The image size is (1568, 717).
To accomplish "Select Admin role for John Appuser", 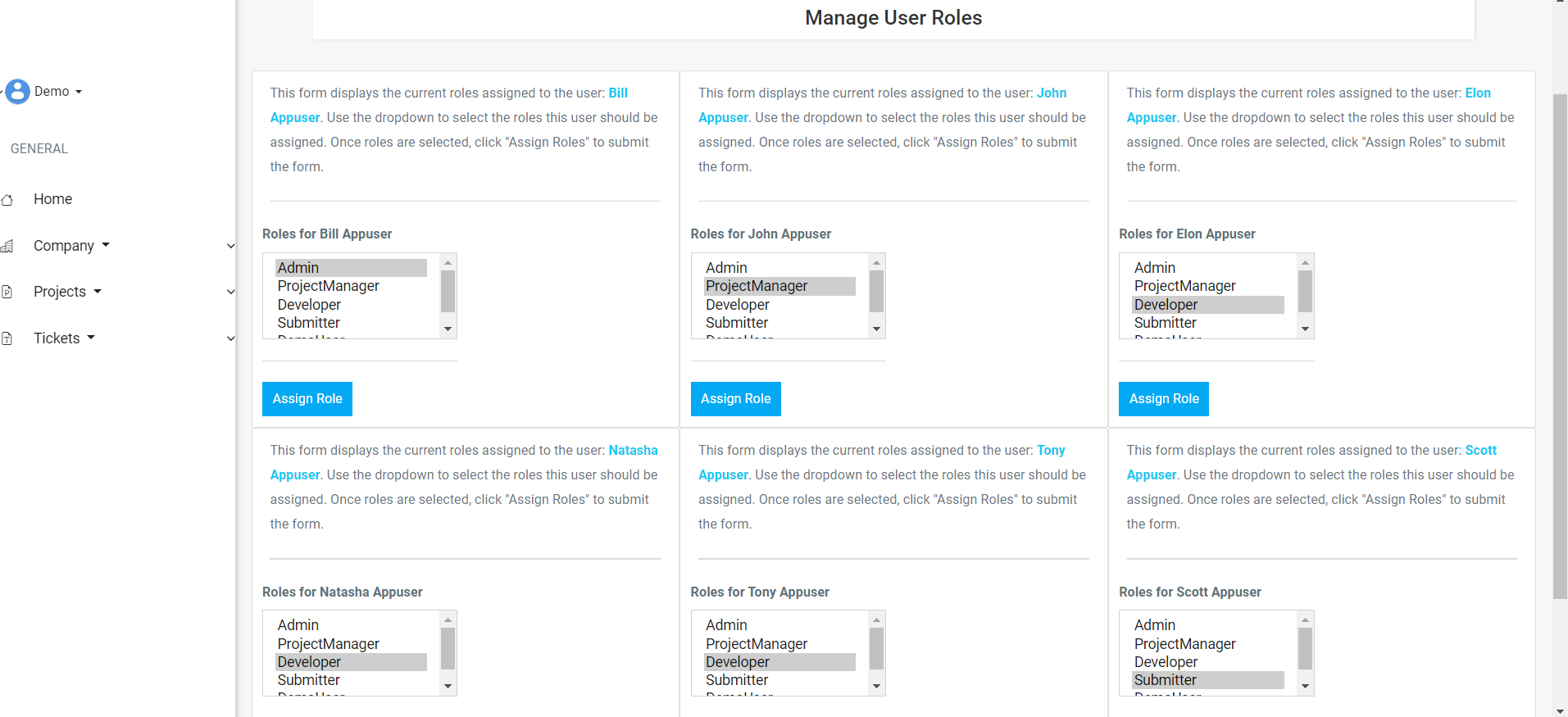I will [x=779, y=268].
